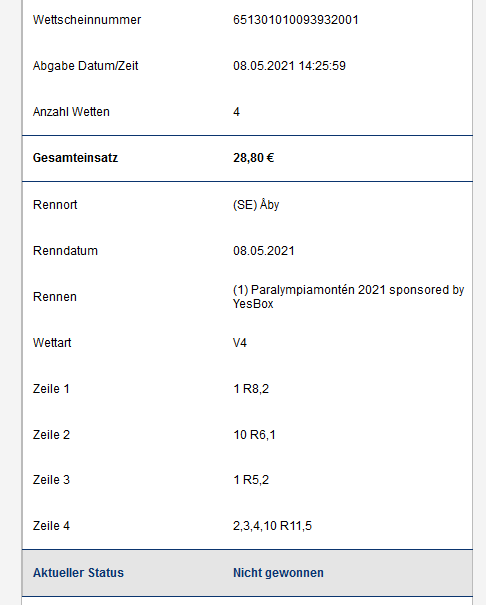Select Zeile 1 selection 1 R8,2
Screen dimensions: 486x605
pos(251,389)
